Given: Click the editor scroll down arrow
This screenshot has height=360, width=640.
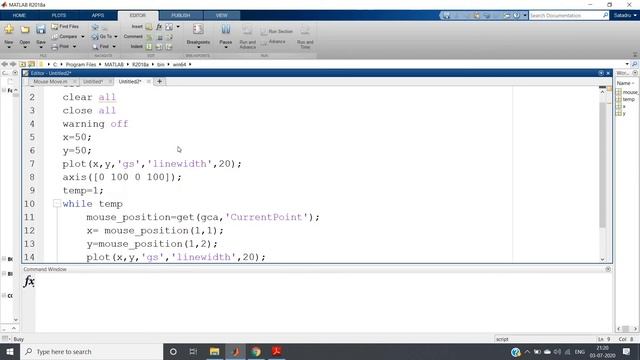Looking at the screenshot, I should (x=602, y=259).
